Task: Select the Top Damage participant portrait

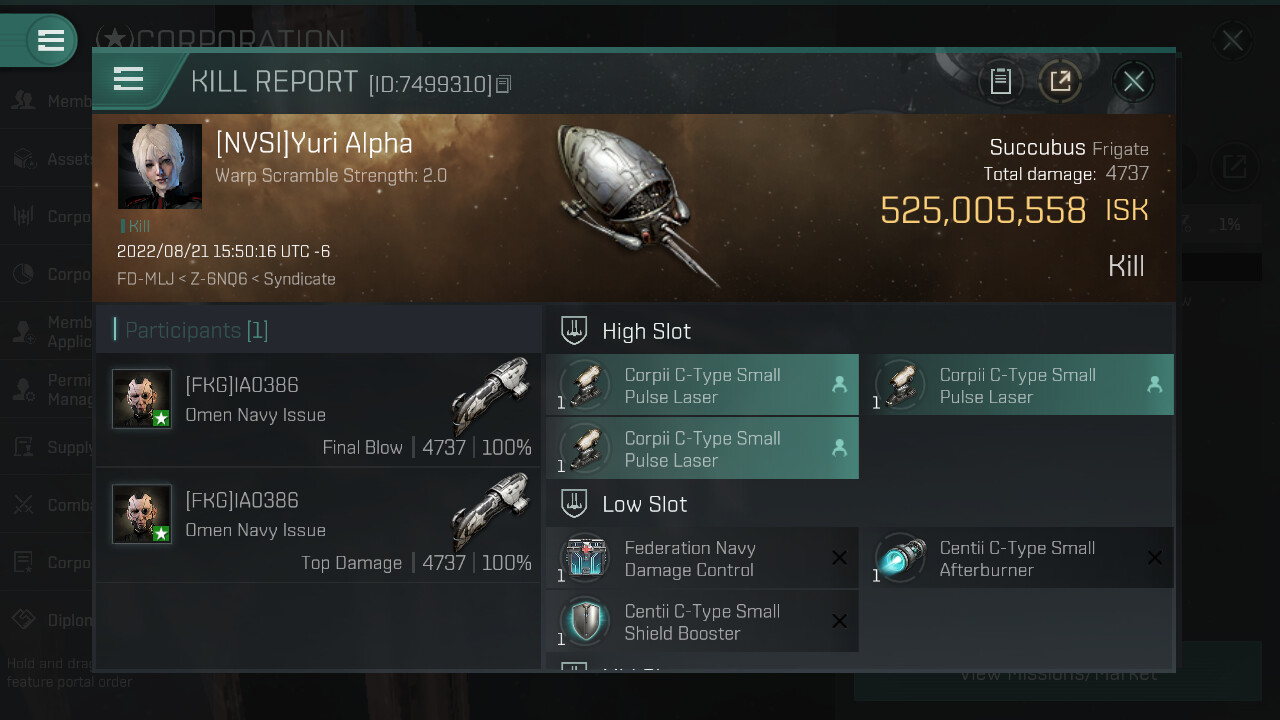Action: pyautogui.click(x=141, y=514)
